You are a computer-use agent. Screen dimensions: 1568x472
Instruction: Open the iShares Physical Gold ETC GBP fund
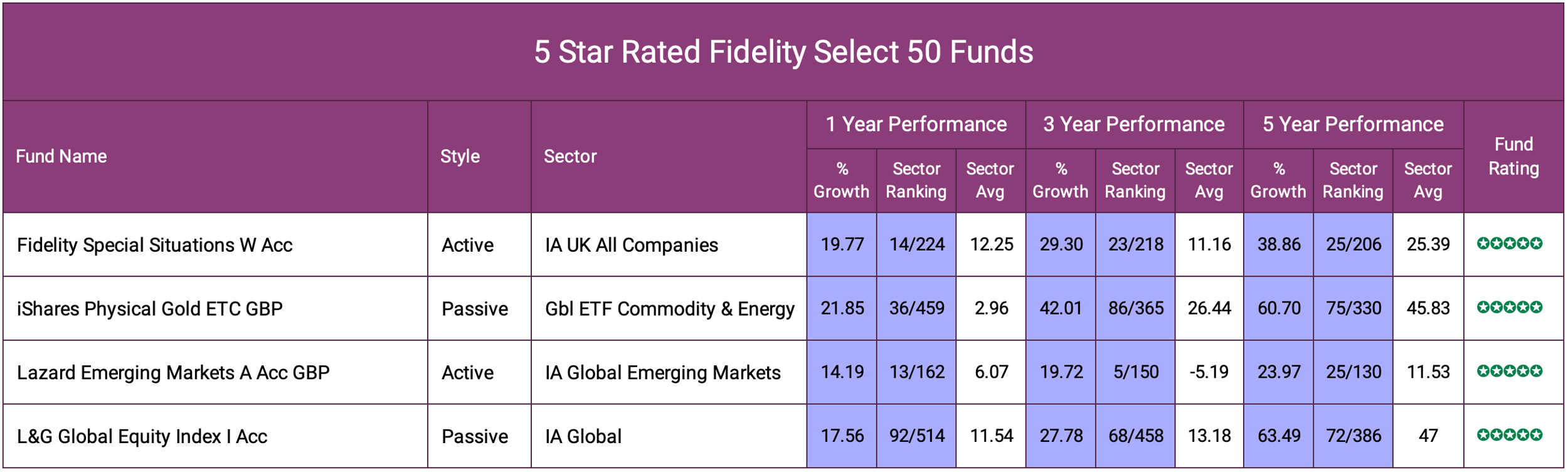149,309
